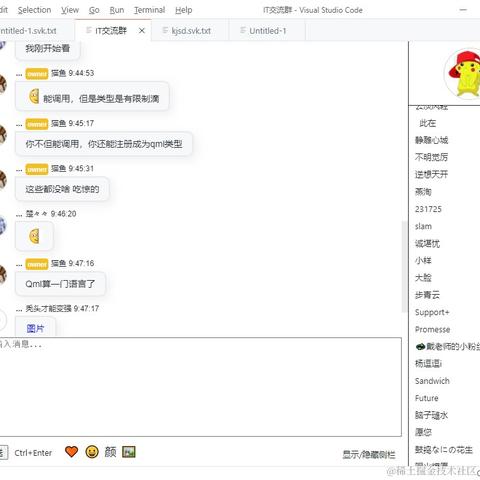Click the icon beside 戴老师的小粉丝
480x480 pixels.
click(x=420, y=347)
